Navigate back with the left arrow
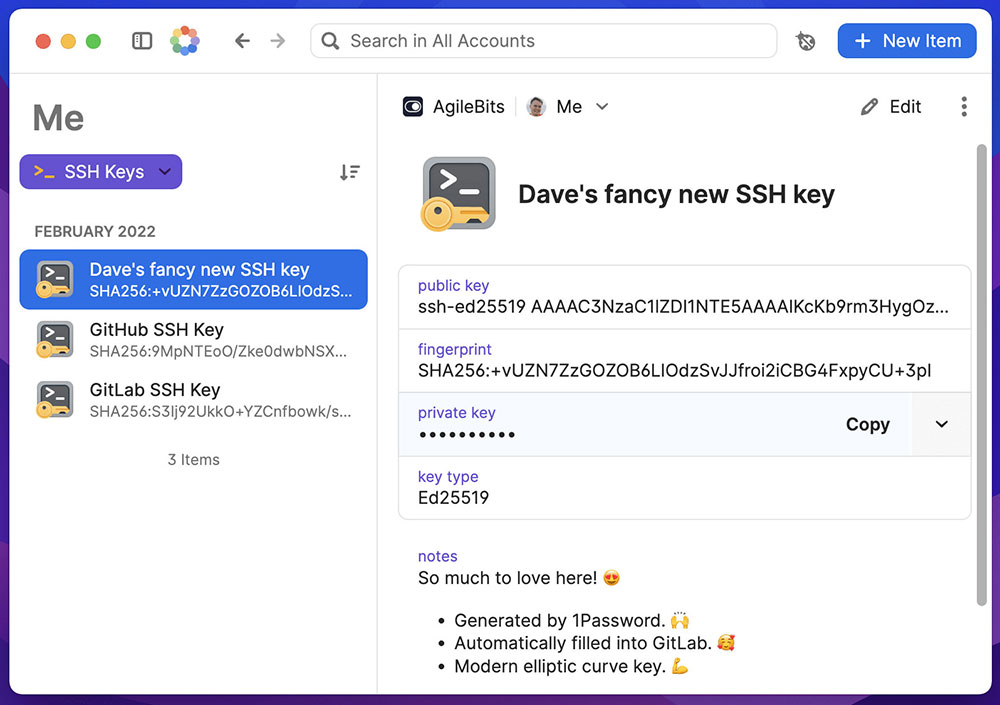 pyautogui.click(x=243, y=40)
